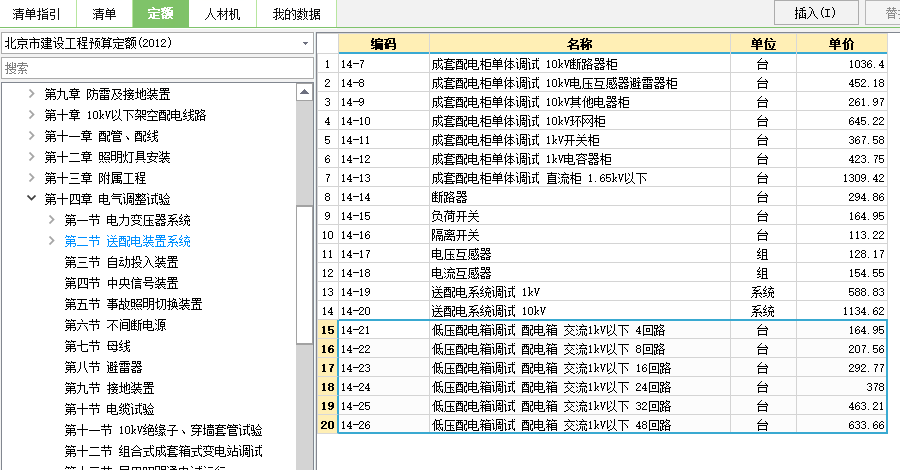Viewport: 900px width, 470px height.
Task: Select 第八节 避雷器
Action: click(x=103, y=367)
